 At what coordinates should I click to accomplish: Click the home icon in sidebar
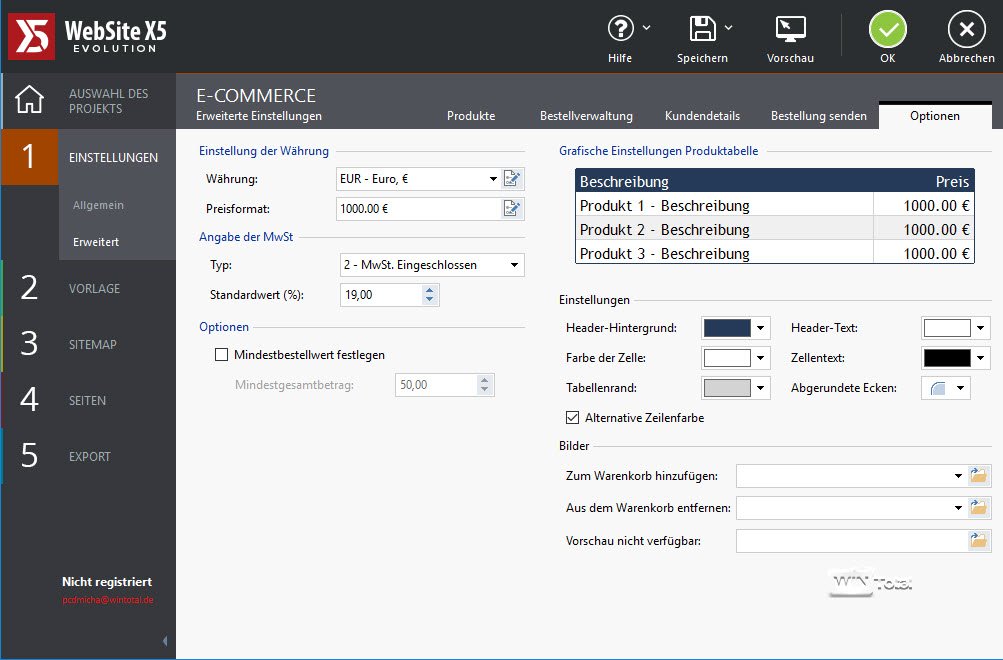30,101
